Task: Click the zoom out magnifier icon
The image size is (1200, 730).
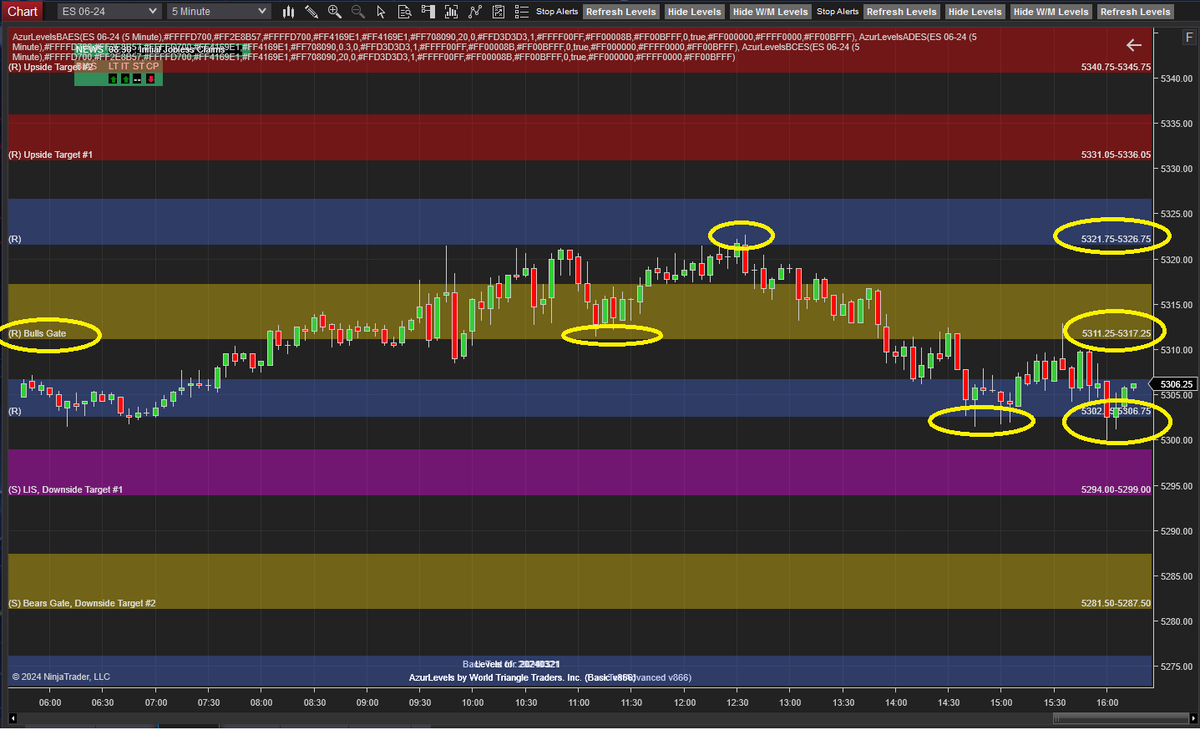Action: point(358,12)
